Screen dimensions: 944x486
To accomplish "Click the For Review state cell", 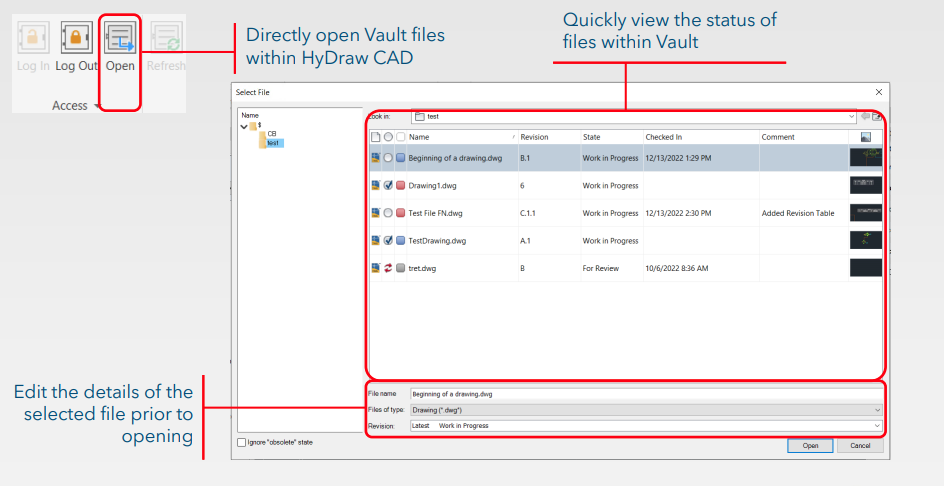I will (600, 268).
